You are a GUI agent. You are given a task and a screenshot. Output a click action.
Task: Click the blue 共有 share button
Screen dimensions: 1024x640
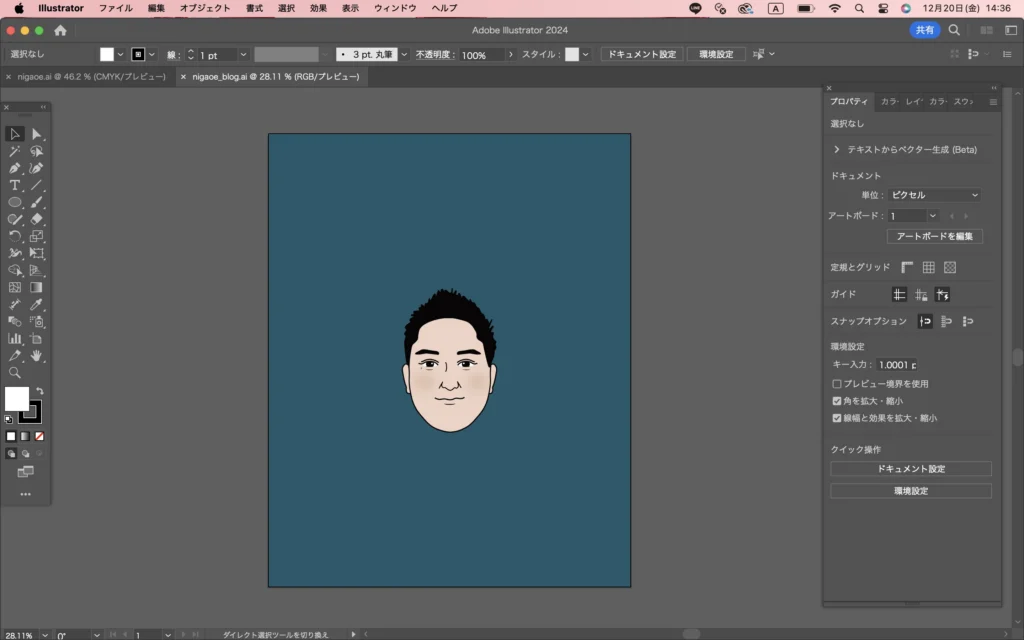click(924, 31)
